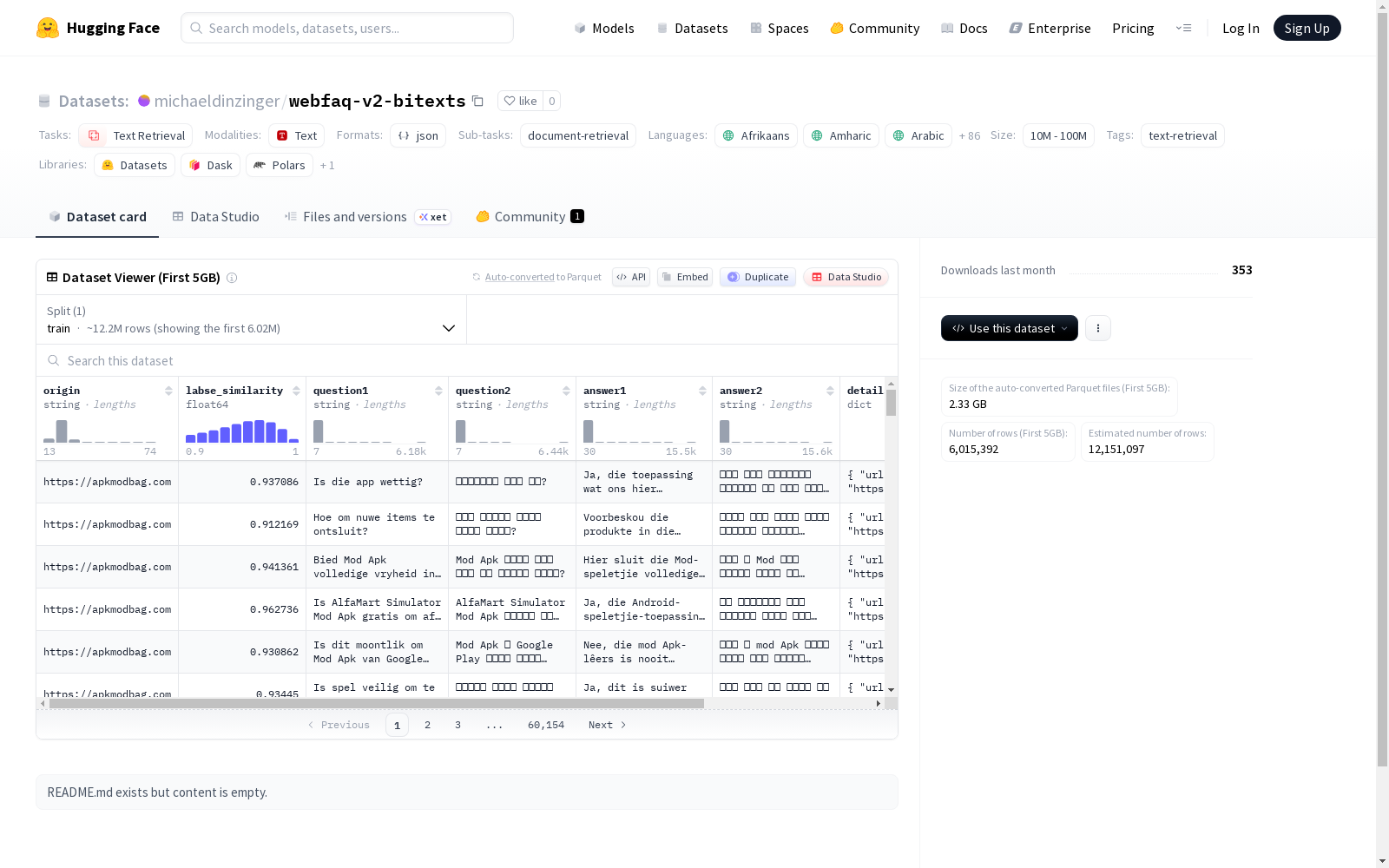This screenshot has width=1389, height=868.
Task: Click the michaeldinzinger author link
Action: tap(217, 101)
